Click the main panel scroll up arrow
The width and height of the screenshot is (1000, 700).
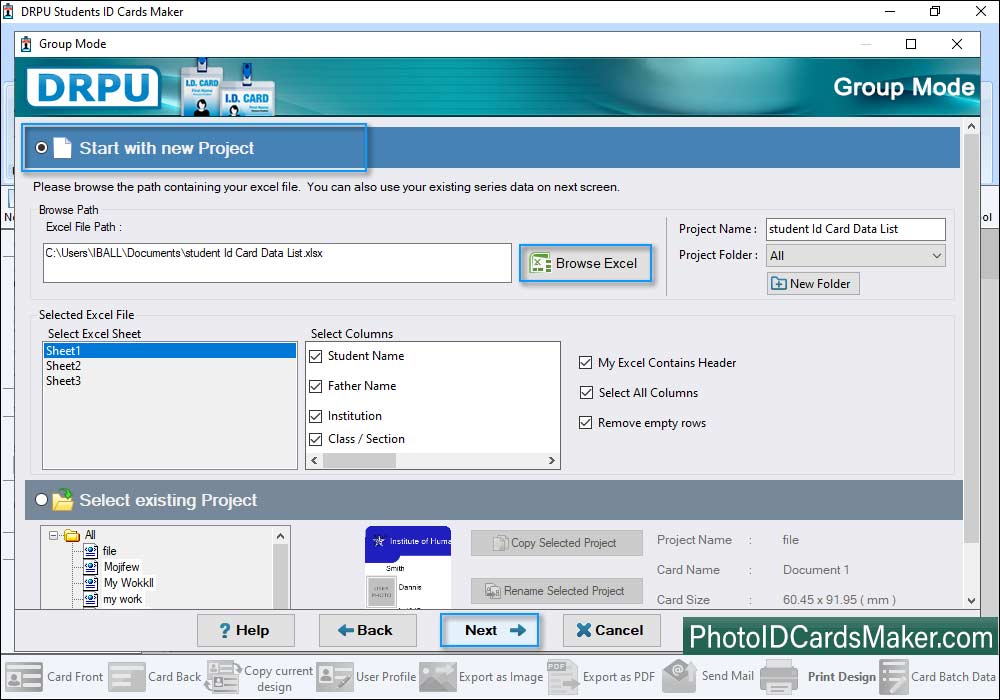(x=971, y=126)
